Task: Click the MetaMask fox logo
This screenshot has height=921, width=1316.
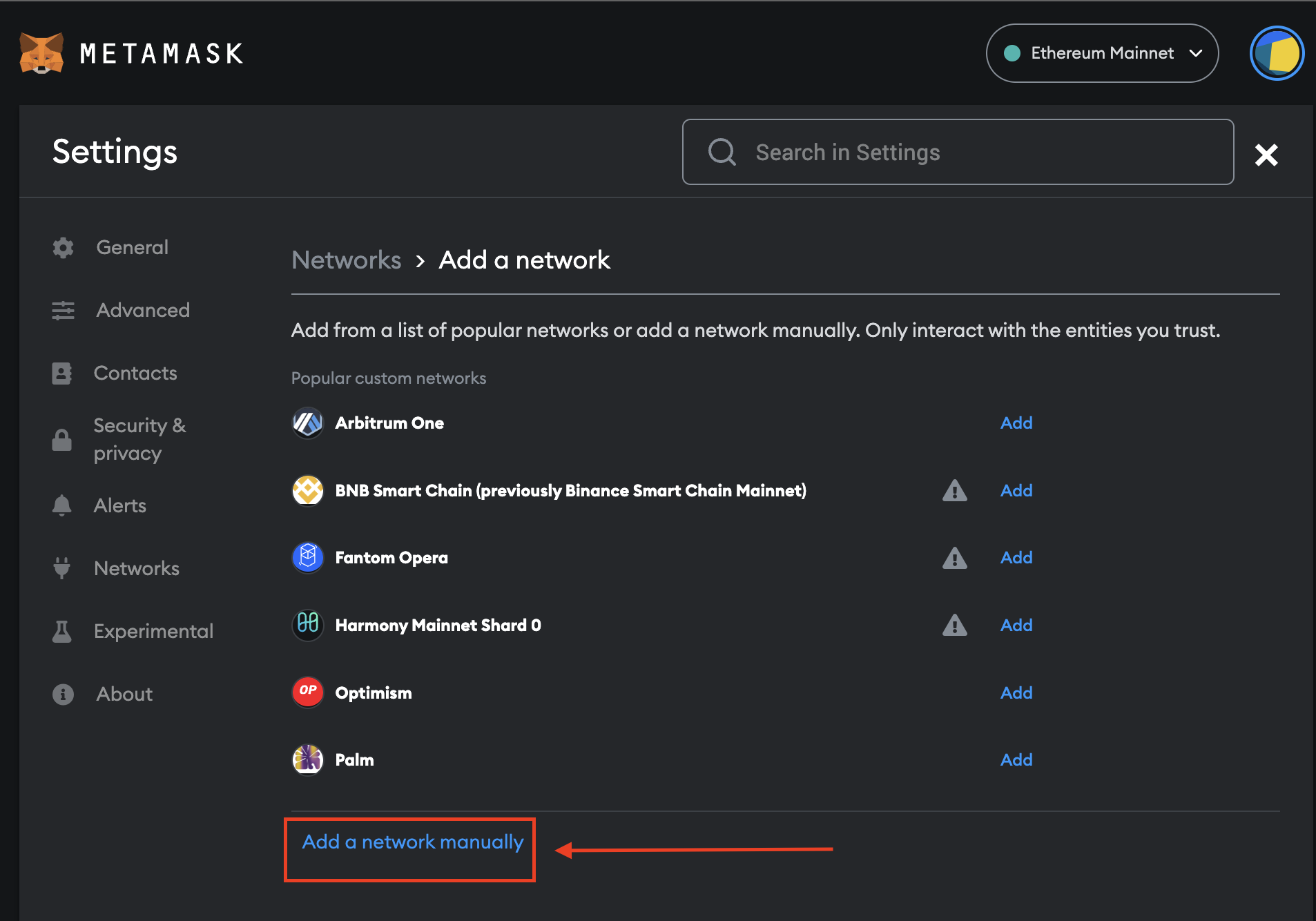Action: (41, 53)
